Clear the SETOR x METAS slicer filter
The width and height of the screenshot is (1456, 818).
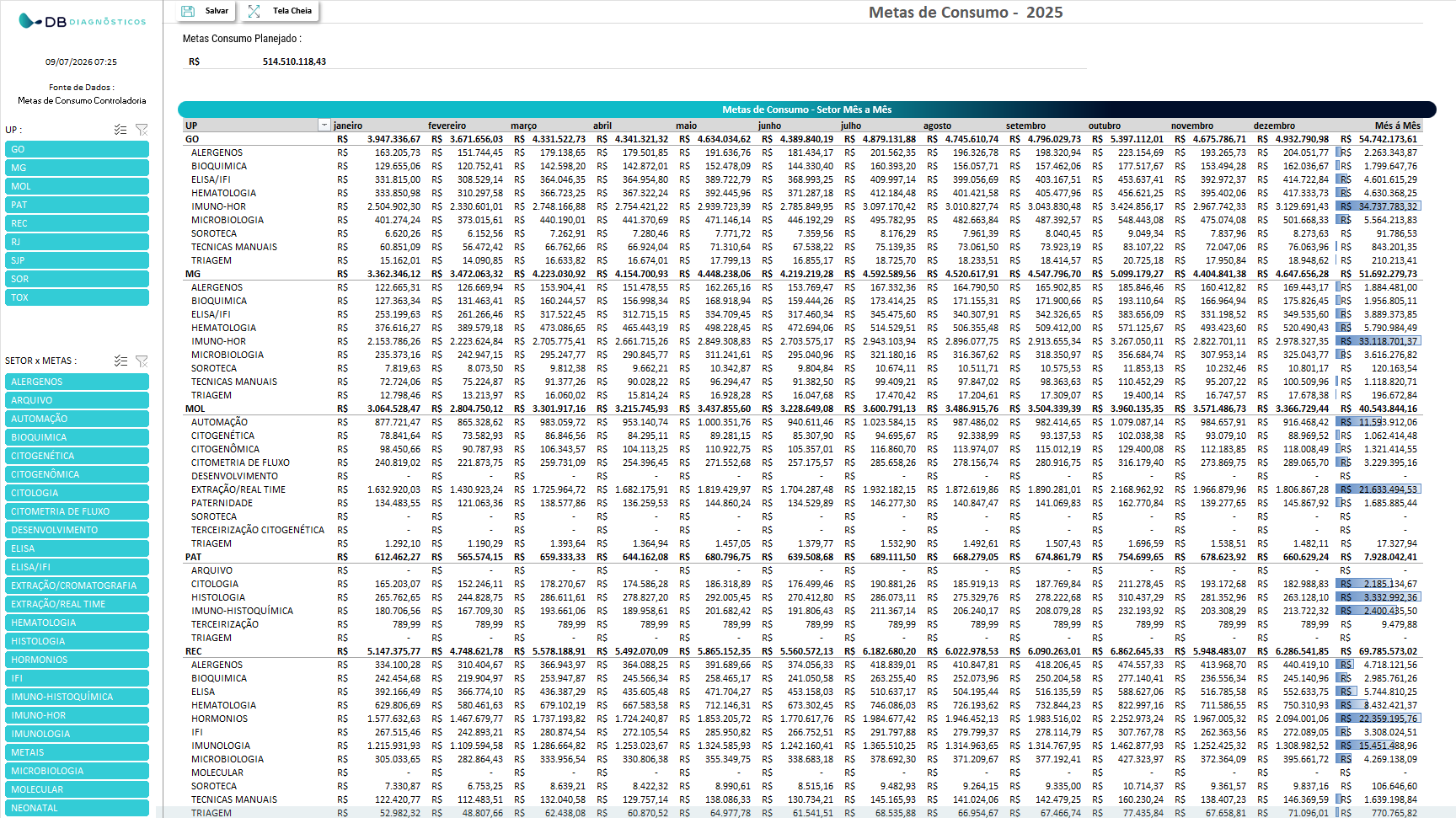tap(142, 361)
